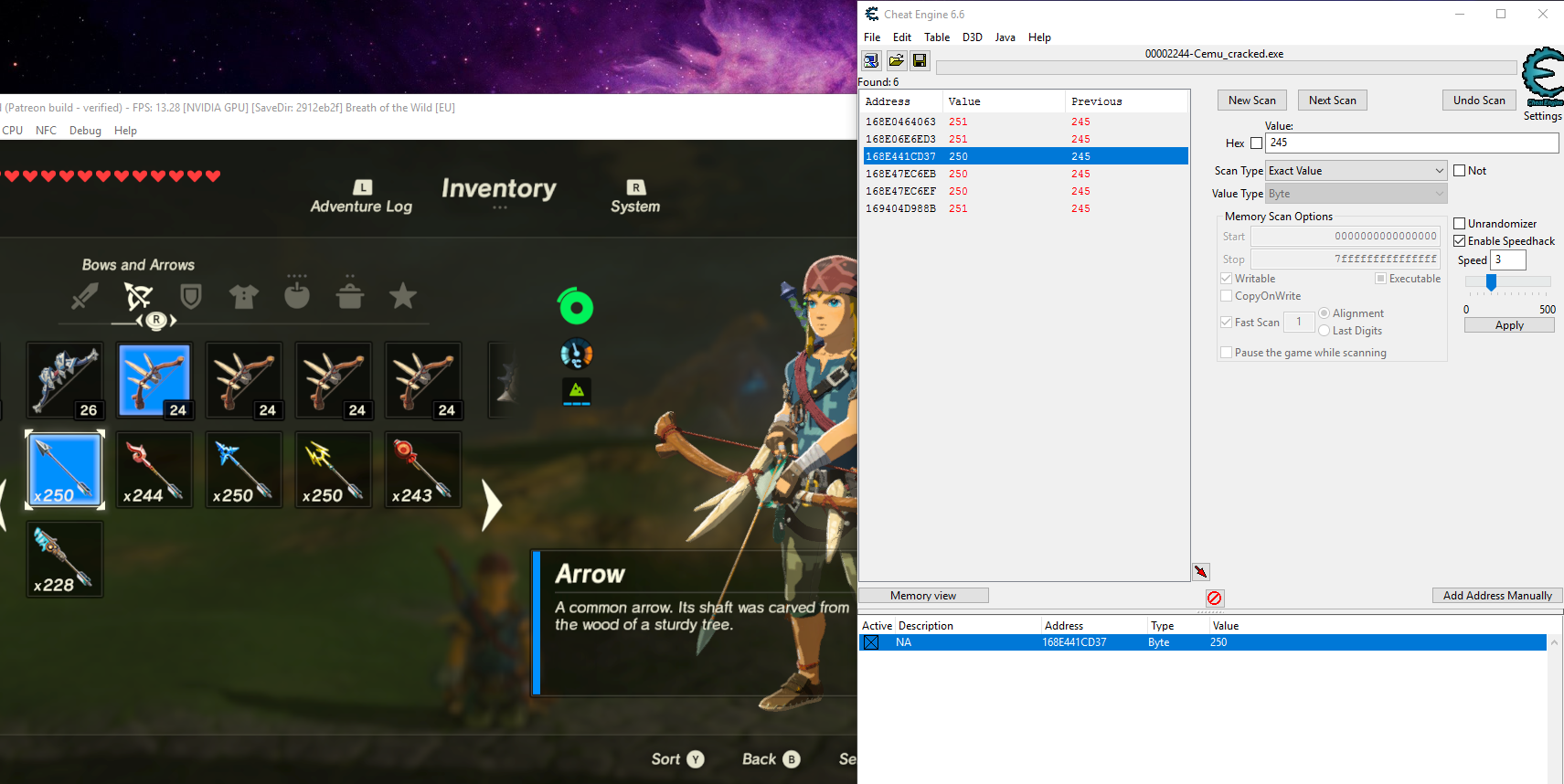The height and width of the screenshot is (784, 1564).
Task: Select the materials apple category icon
Action: click(297, 295)
